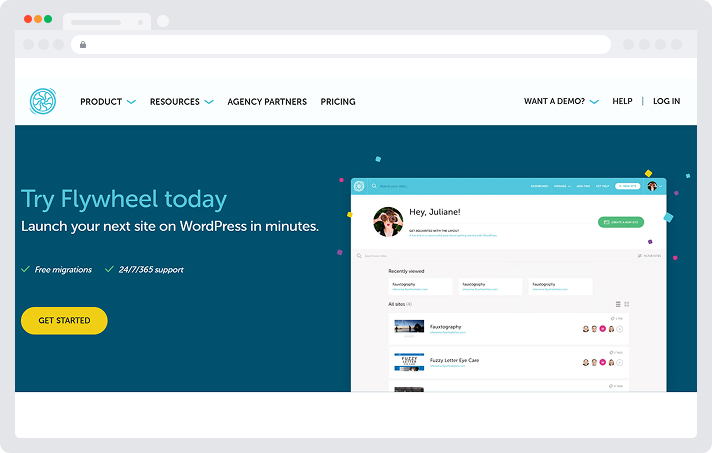
Task: Expand the WANT A DEMO? dropdown
Action: (x=561, y=101)
